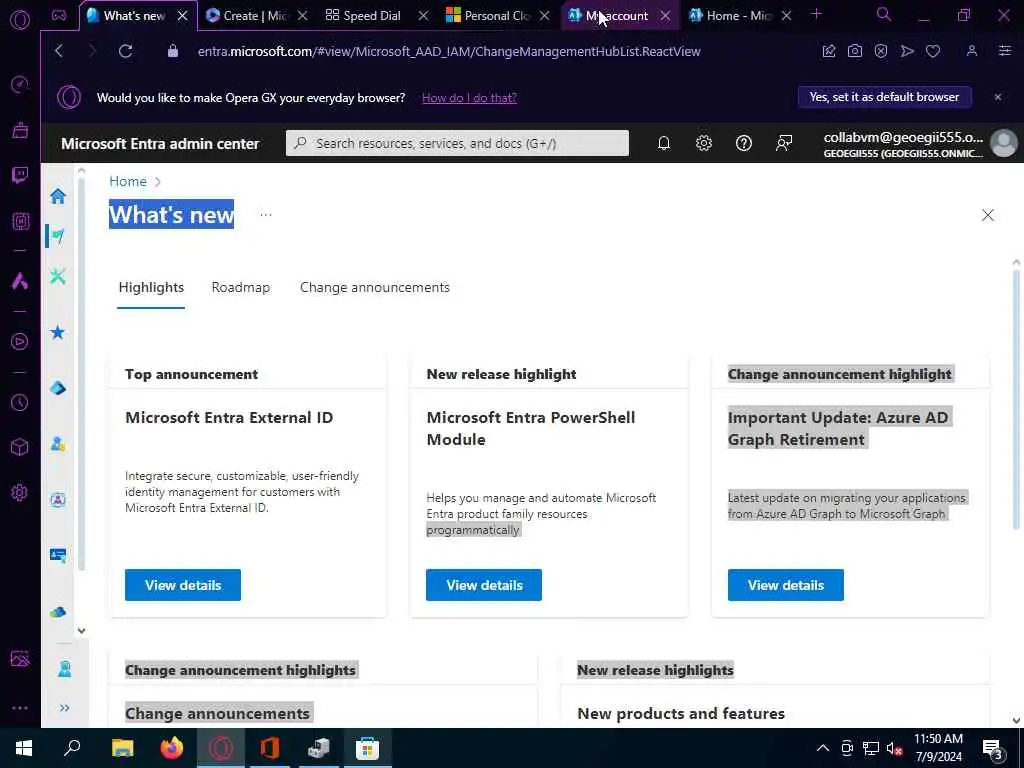The width and height of the screenshot is (1024, 768).
Task: Open the Favorites star sidebar icon
Action: click(x=58, y=332)
